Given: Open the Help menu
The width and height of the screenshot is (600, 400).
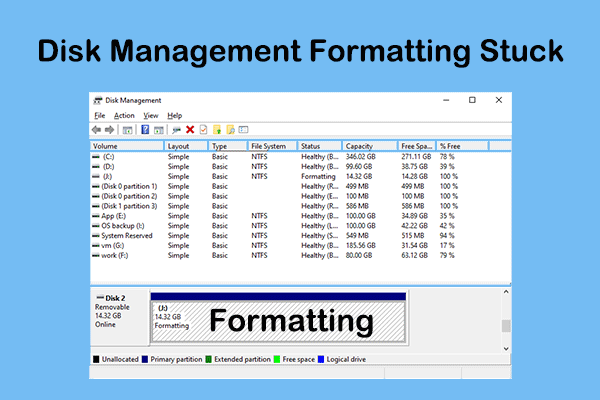Looking at the screenshot, I should coord(174,115).
